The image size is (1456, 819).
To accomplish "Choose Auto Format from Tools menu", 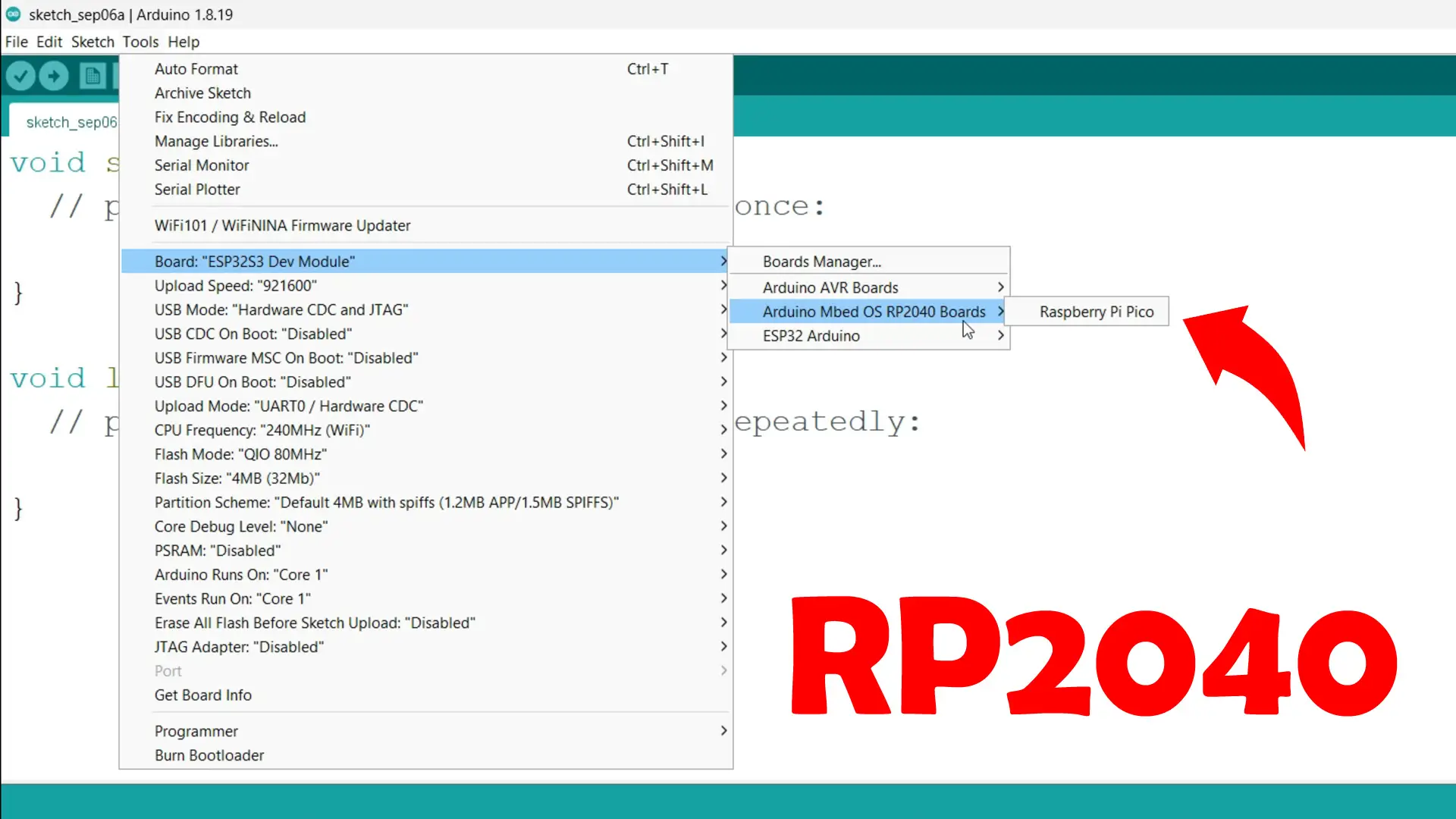I will coord(426,69).
